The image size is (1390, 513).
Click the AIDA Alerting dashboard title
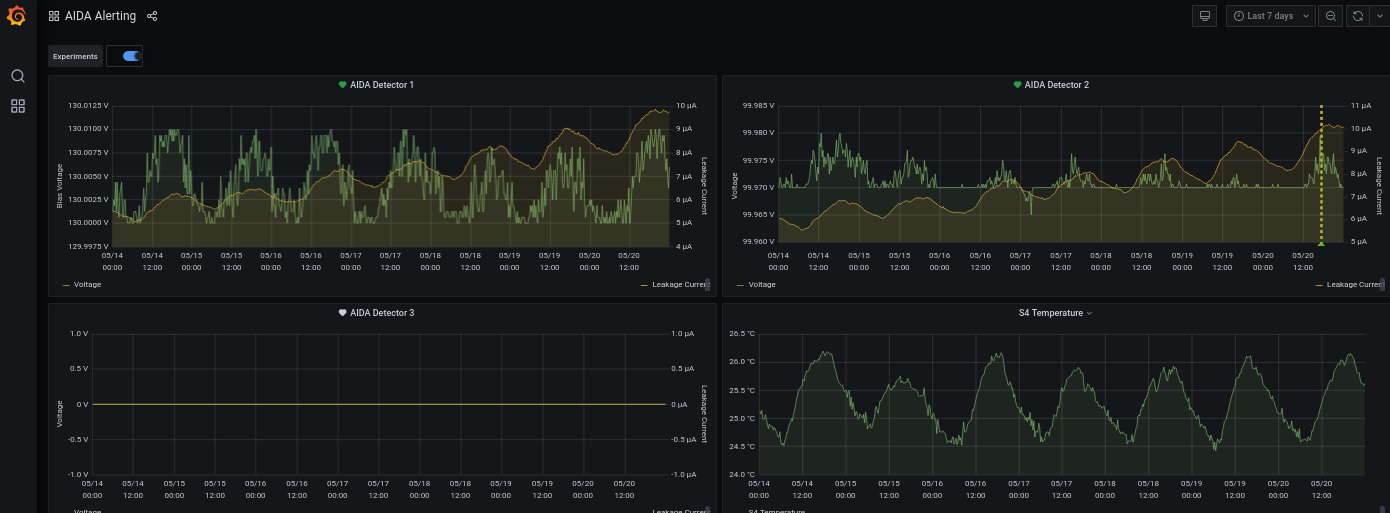[100, 16]
